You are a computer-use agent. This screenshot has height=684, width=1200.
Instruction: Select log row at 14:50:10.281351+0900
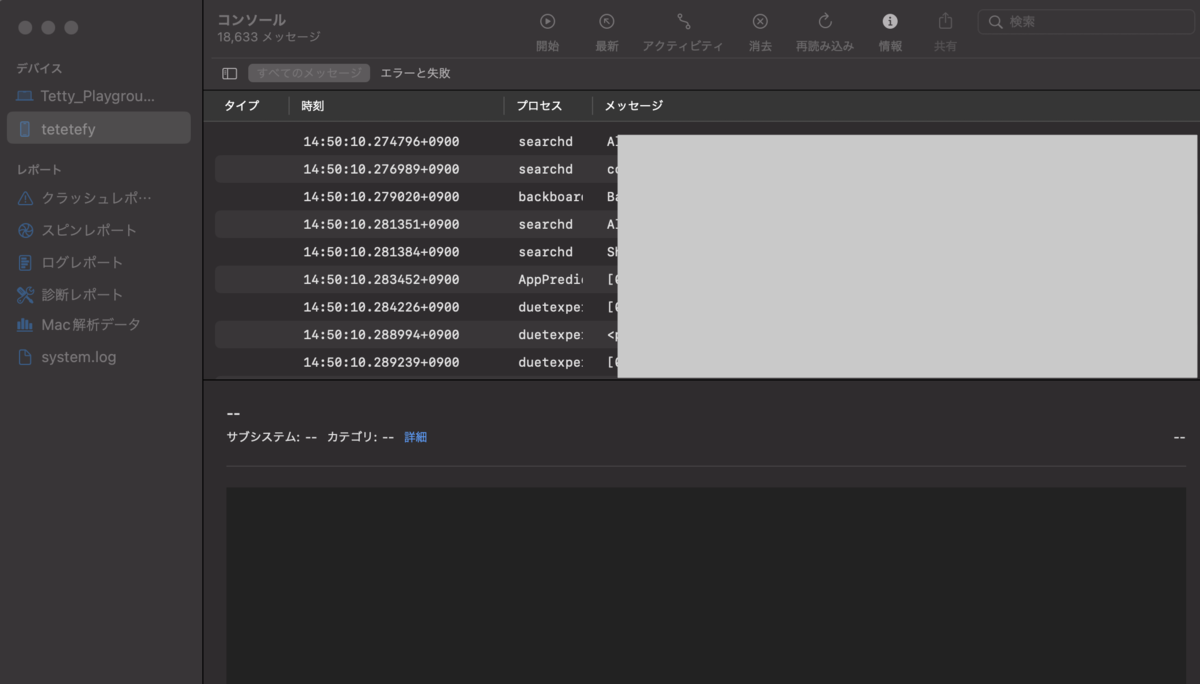click(x=706, y=224)
